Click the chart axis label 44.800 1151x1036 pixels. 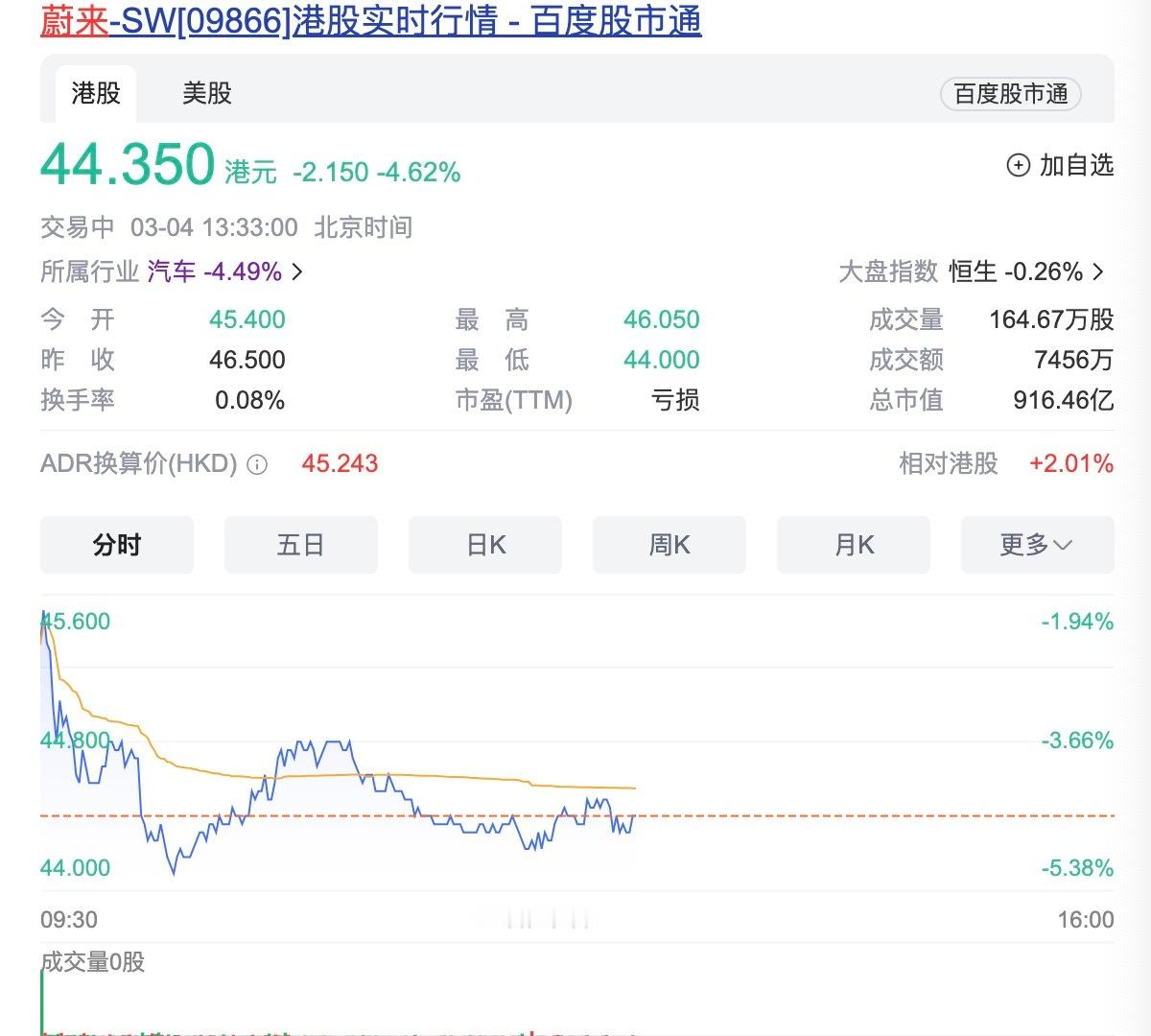76,741
